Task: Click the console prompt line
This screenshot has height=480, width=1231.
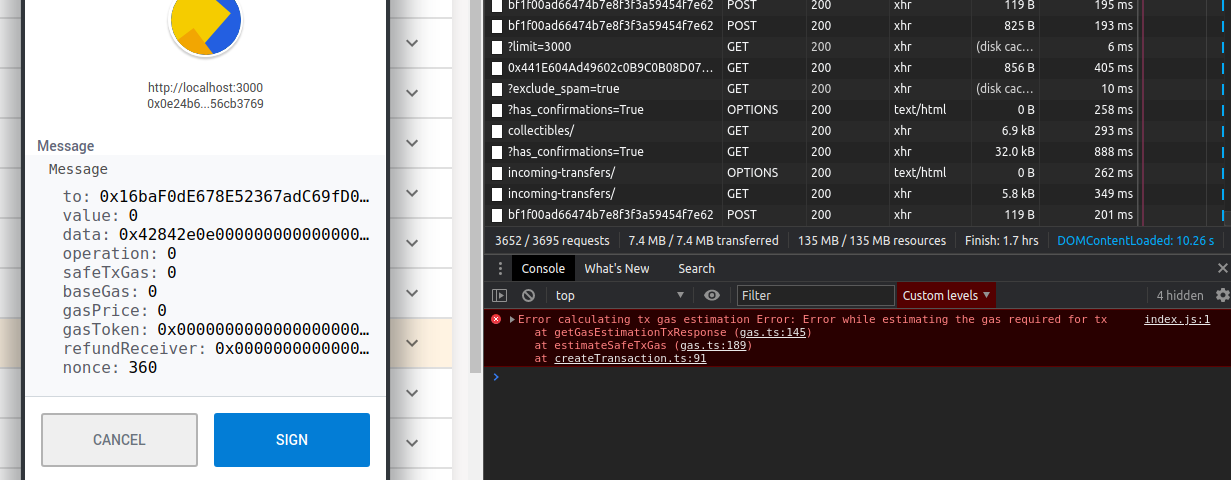Action: point(856,377)
